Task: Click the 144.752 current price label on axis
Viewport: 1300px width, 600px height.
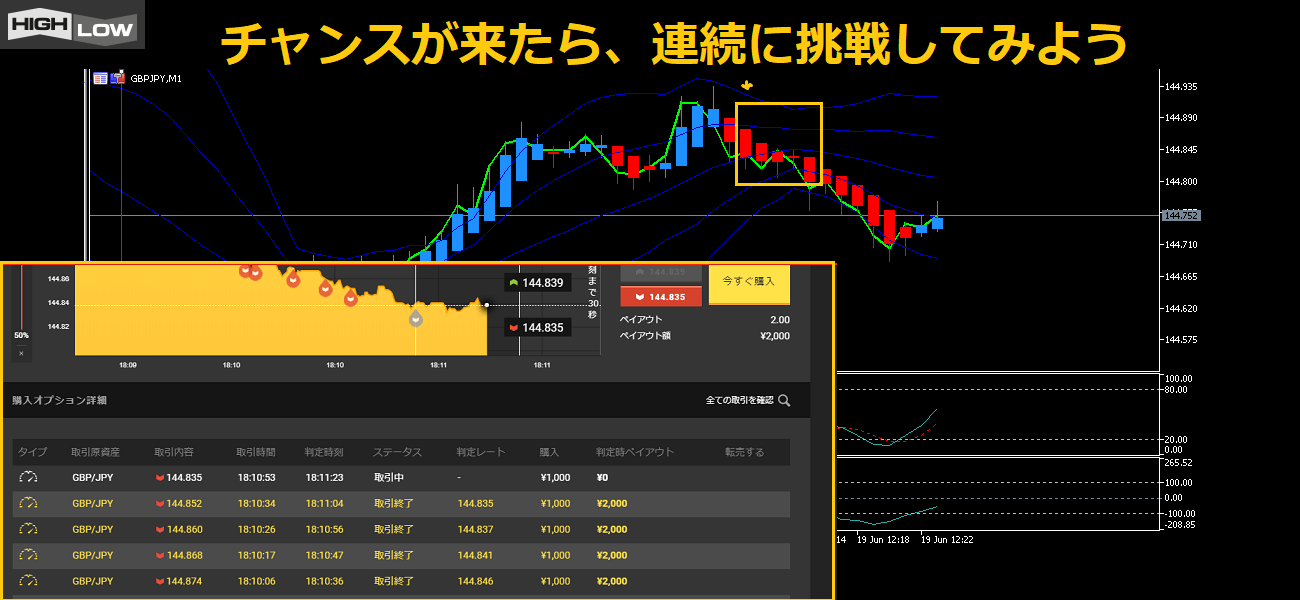Action: point(1180,215)
